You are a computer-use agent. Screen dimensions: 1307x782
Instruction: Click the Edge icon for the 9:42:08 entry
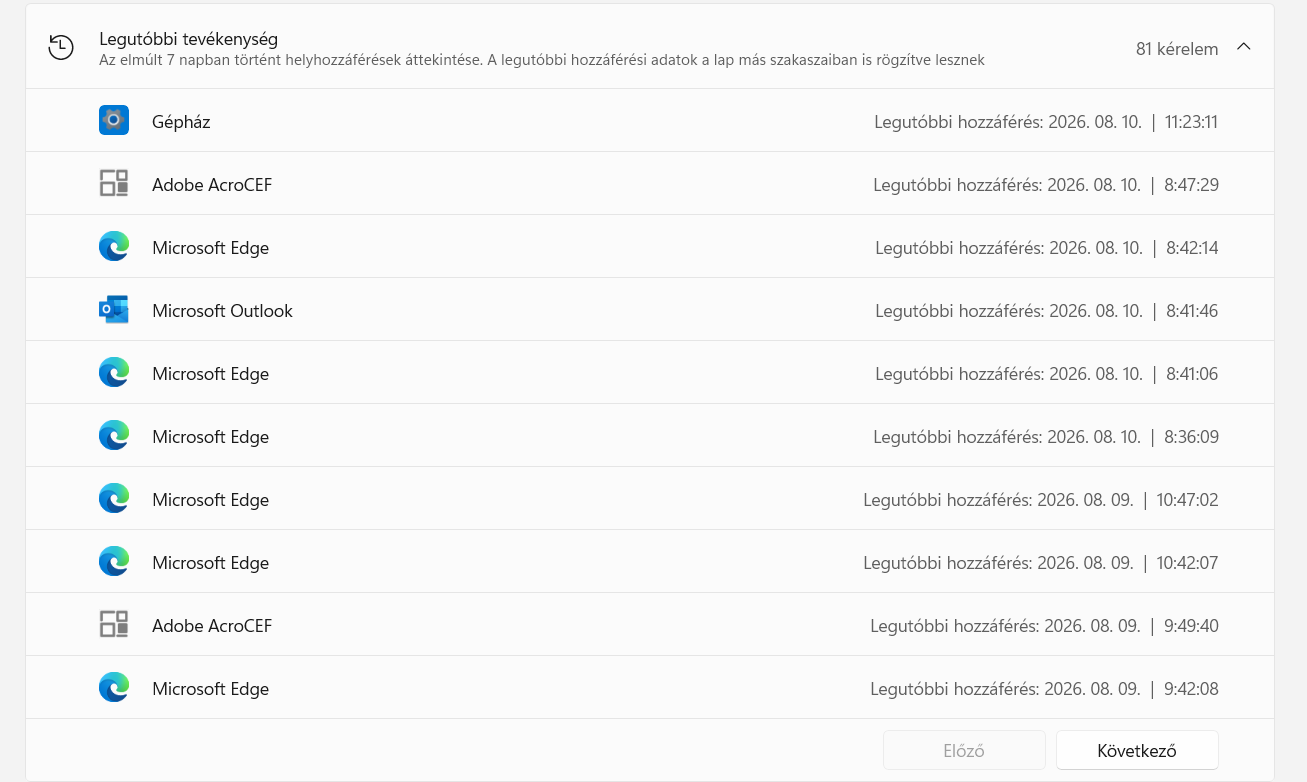point(114,688)
